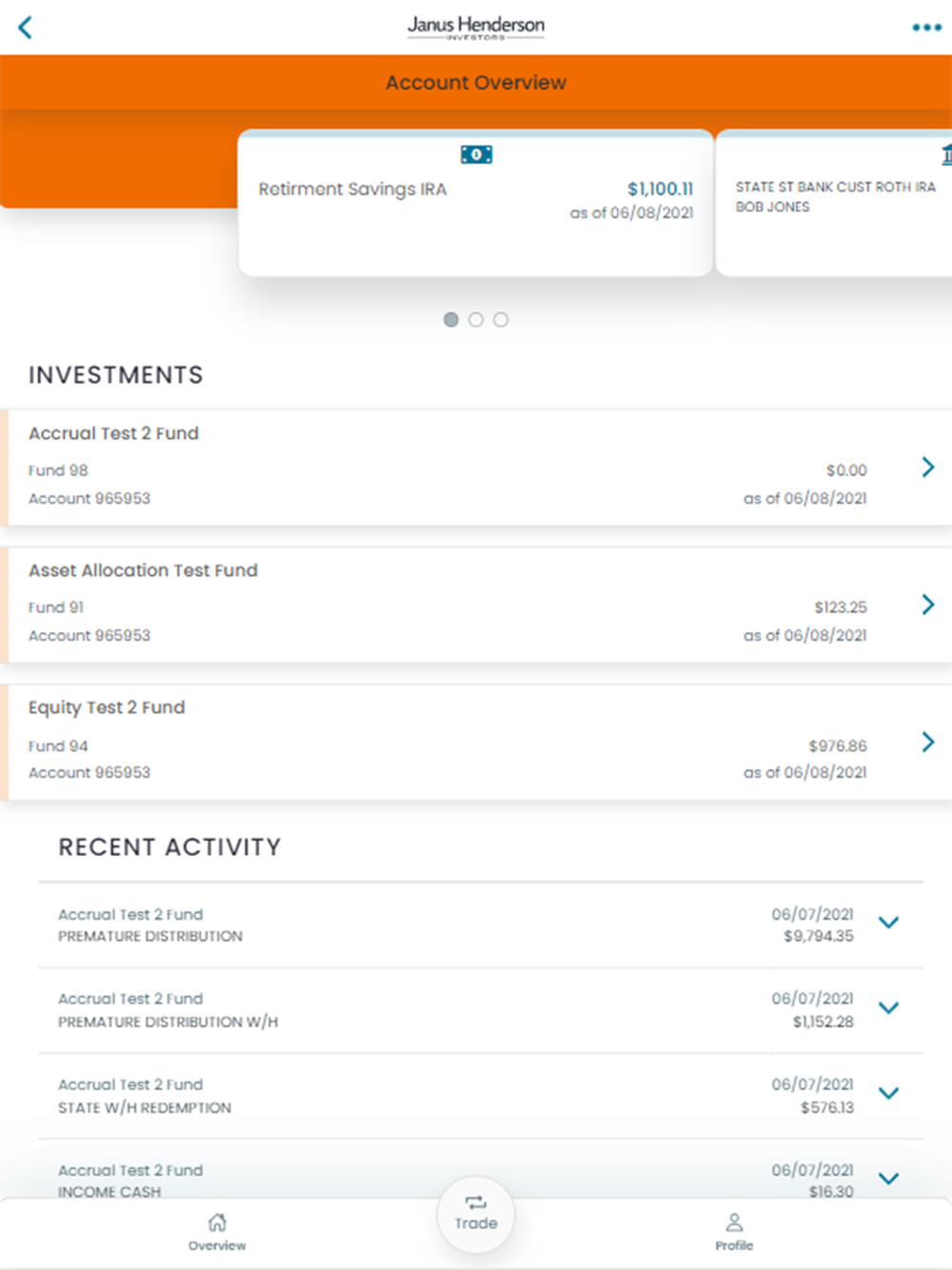The image size is (952, 1270).
Task: Expand the STATE W/H REDEMPTION activity row
Action: coord(888,1094)
